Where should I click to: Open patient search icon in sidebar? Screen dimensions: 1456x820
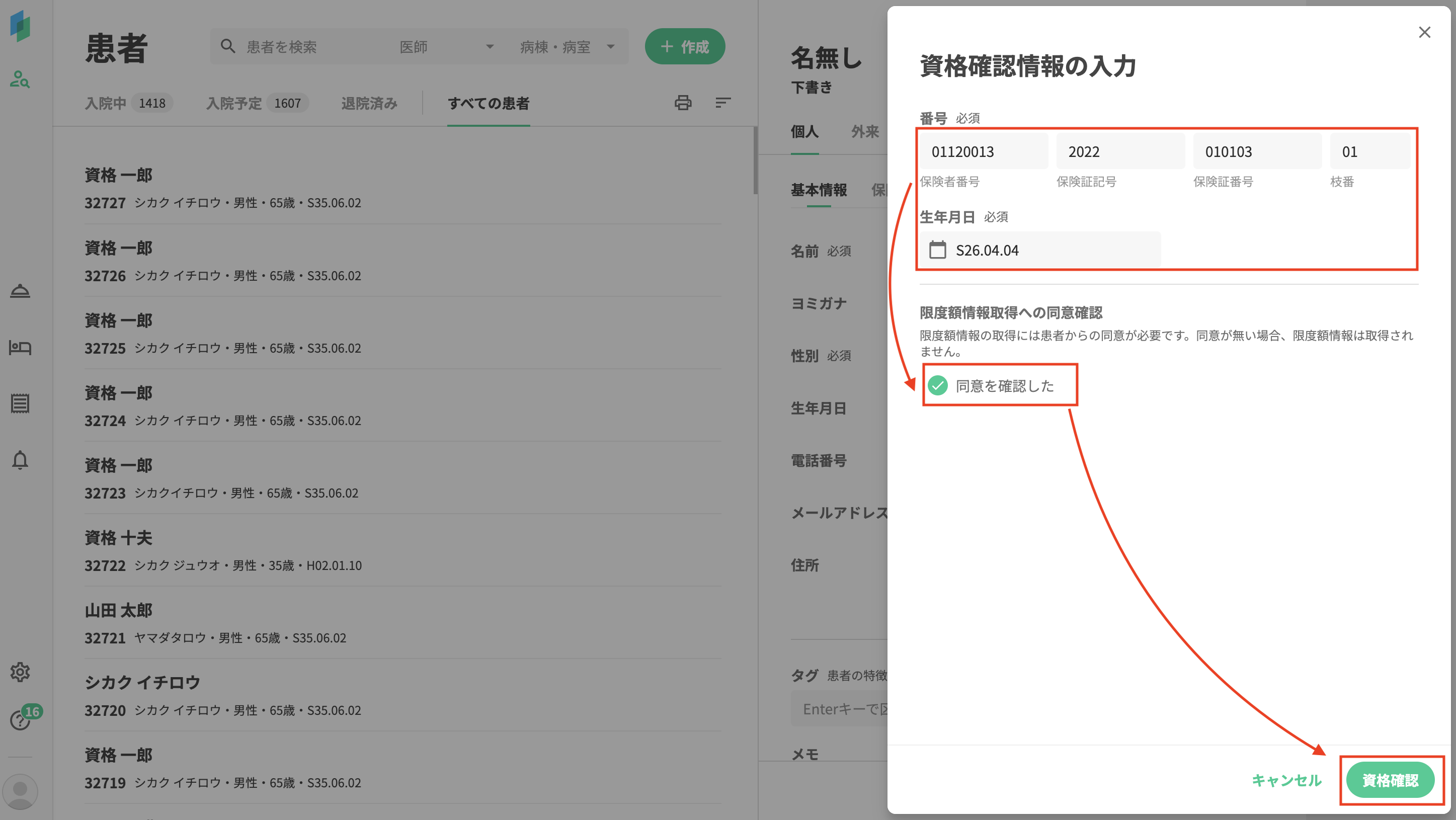[20, 79]
